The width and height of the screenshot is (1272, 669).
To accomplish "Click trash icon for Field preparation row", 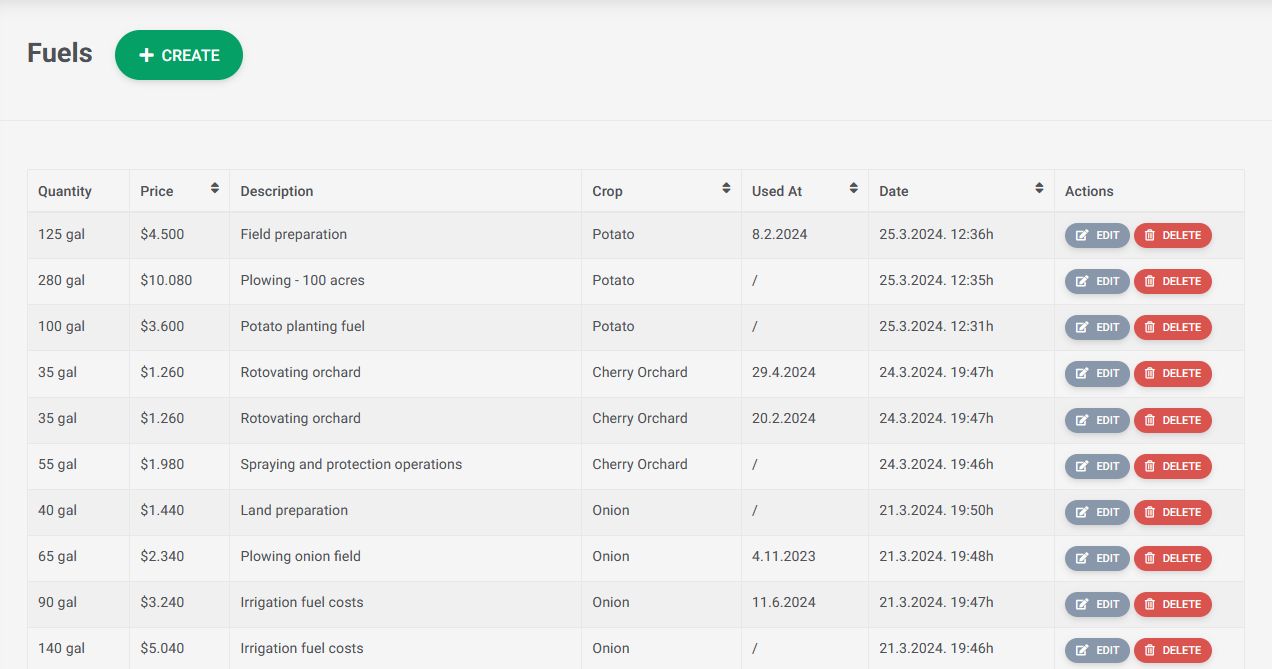I will (1150, 235).
